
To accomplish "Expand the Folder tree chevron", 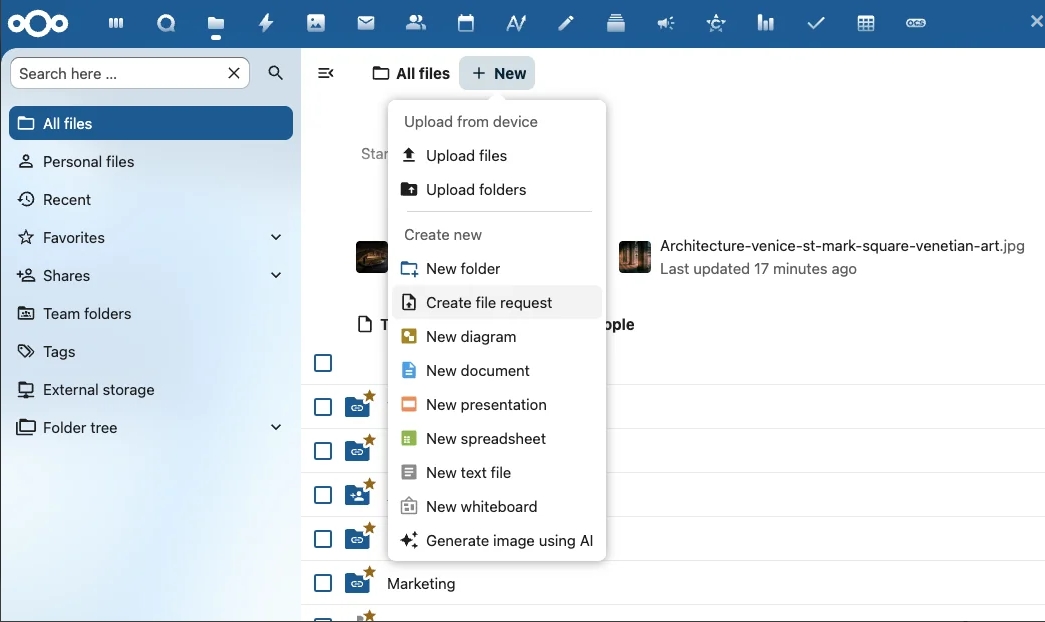I will pos(276,427).
